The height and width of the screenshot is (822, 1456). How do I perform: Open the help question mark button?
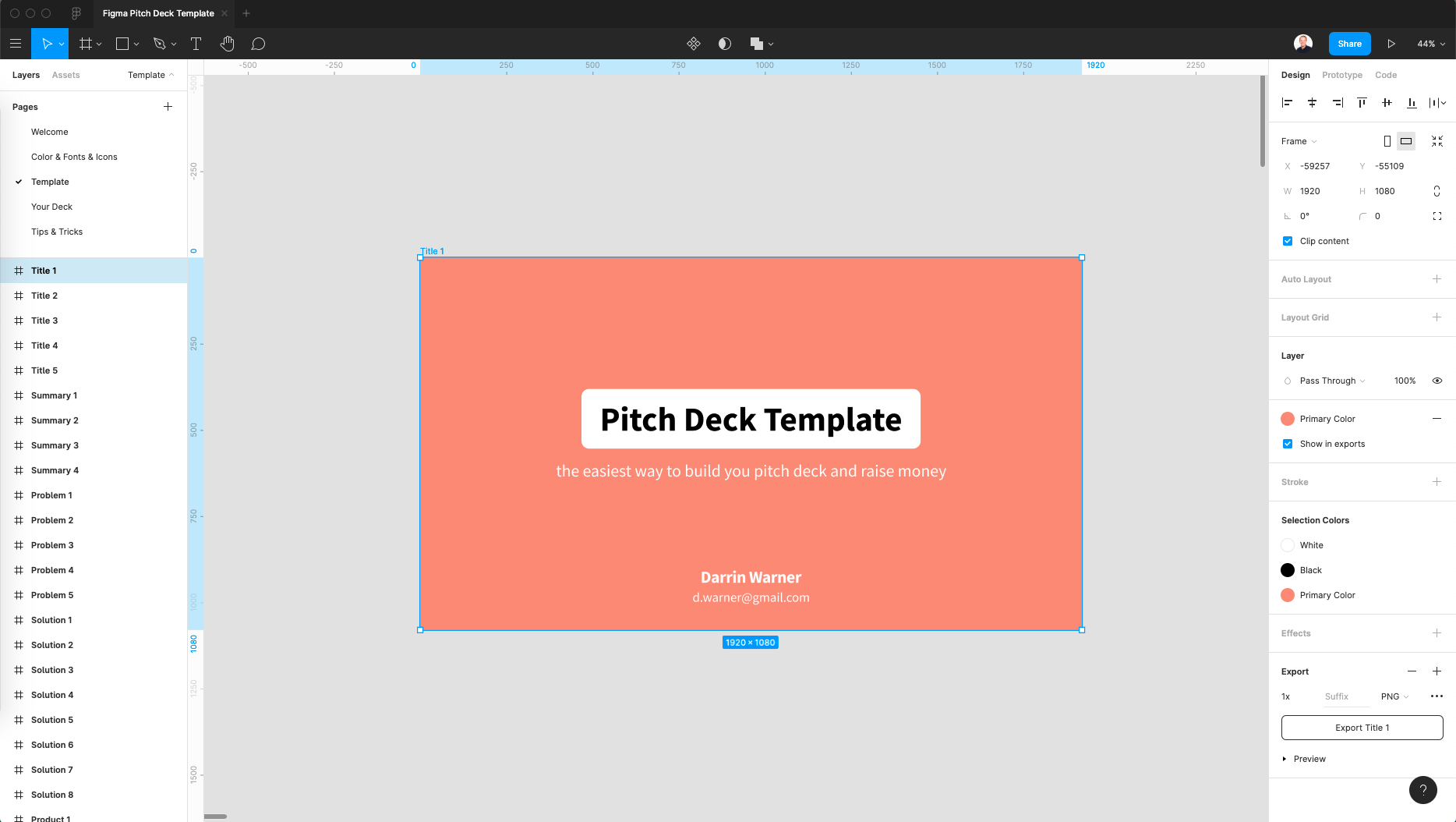(x=1423, y=789)
